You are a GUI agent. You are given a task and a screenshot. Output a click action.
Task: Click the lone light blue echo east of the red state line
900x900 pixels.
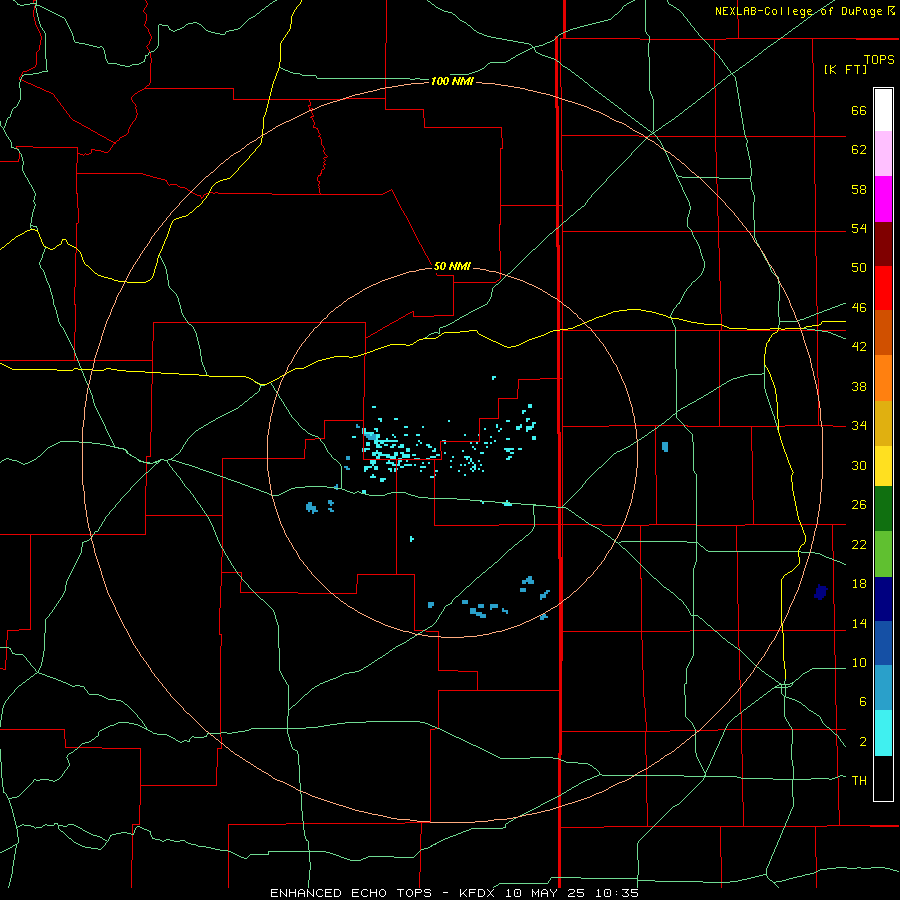pyautogui.click(x=665, y=447)
